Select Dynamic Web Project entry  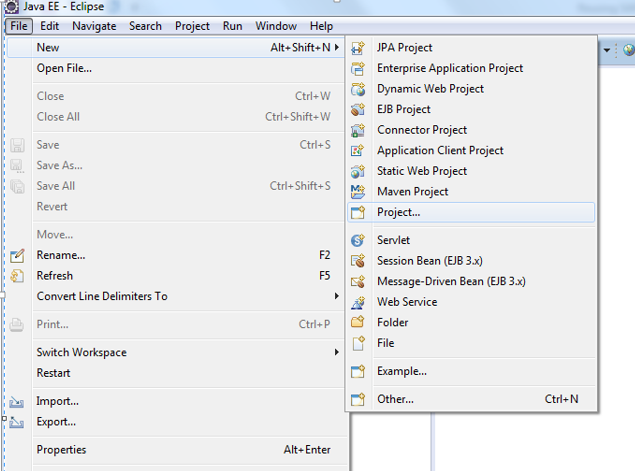pyautogui.click(x=471, y=89)
